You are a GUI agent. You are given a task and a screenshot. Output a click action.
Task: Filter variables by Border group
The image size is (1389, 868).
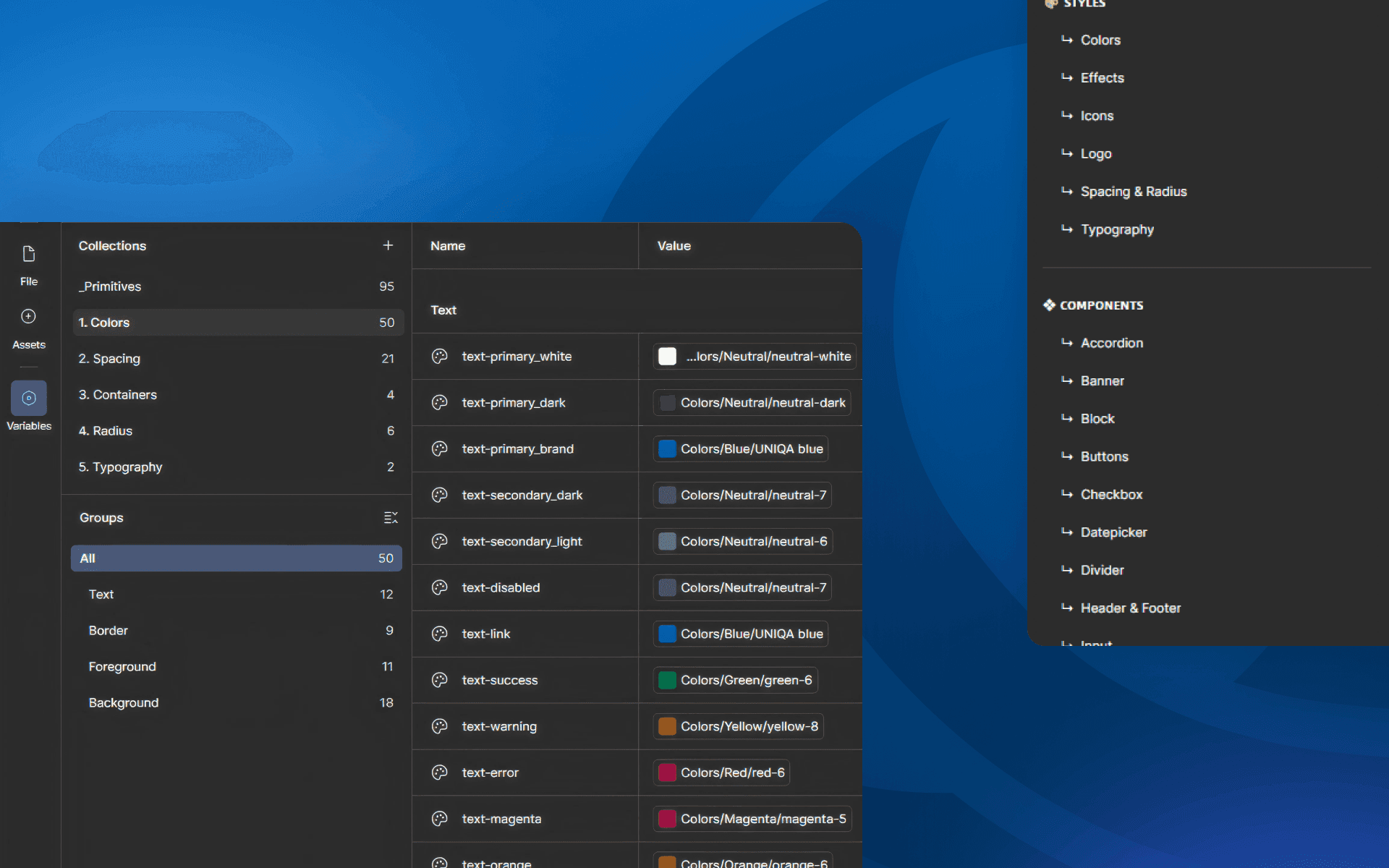237,631
